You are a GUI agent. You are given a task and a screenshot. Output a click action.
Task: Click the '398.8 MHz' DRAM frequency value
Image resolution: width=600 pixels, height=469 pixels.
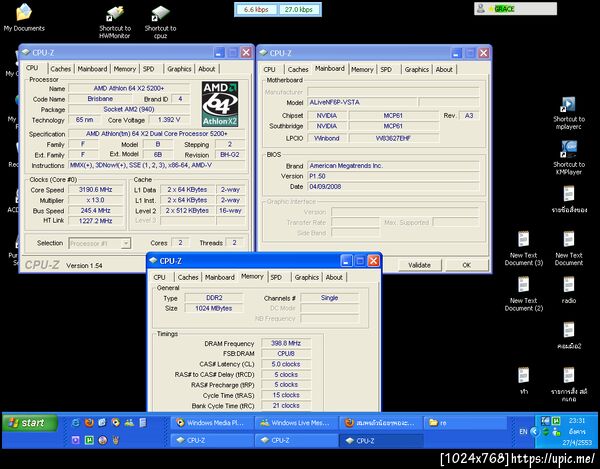pos(286,343)
